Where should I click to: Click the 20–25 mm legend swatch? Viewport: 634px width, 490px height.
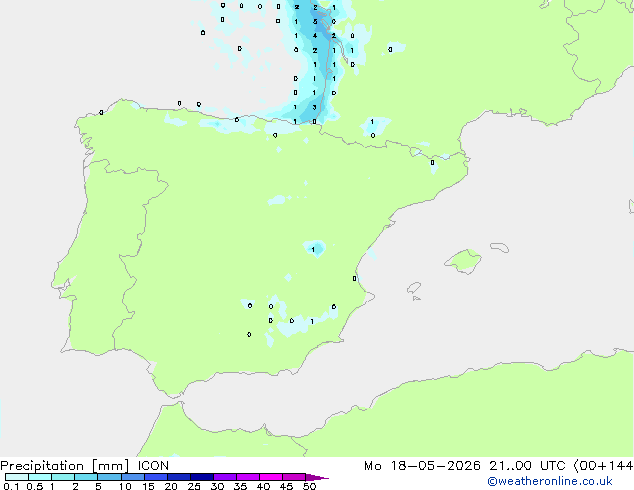179,477
